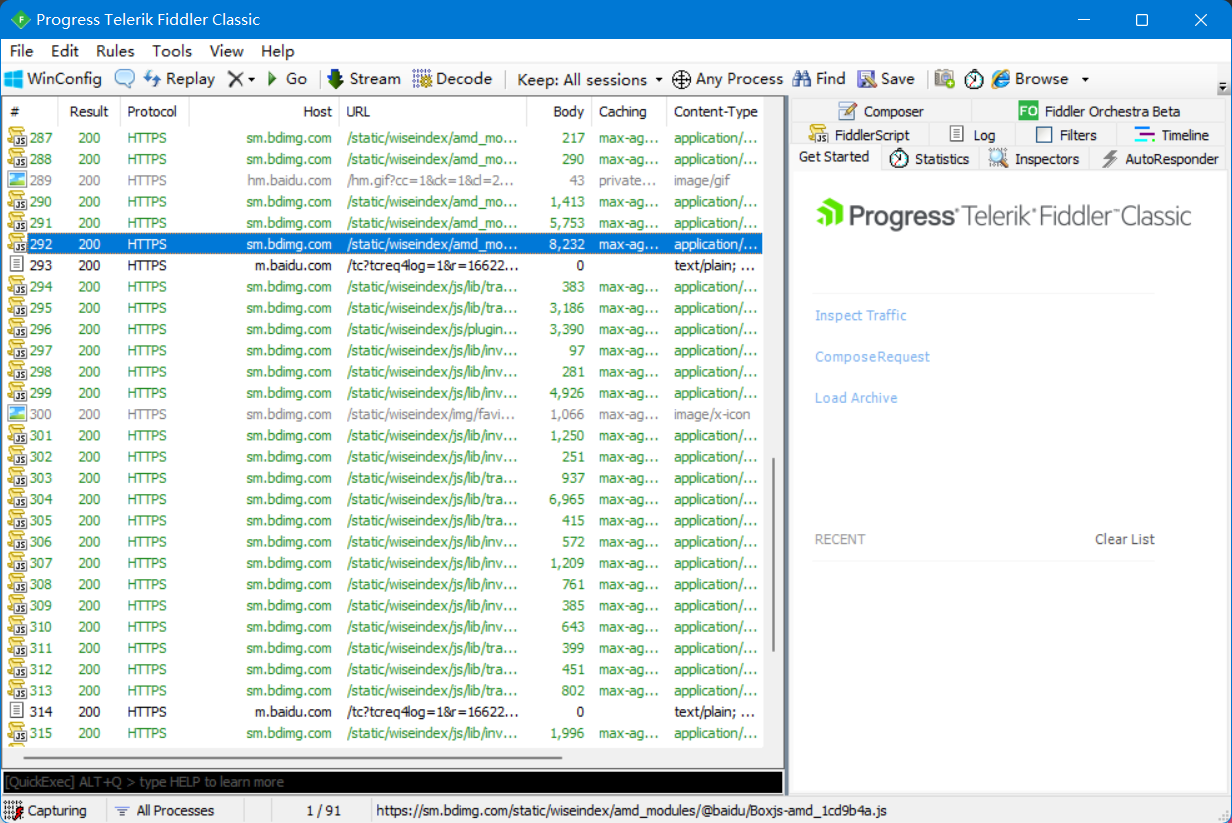Click the WinConfig toolbar button

[x=54, y=79]
